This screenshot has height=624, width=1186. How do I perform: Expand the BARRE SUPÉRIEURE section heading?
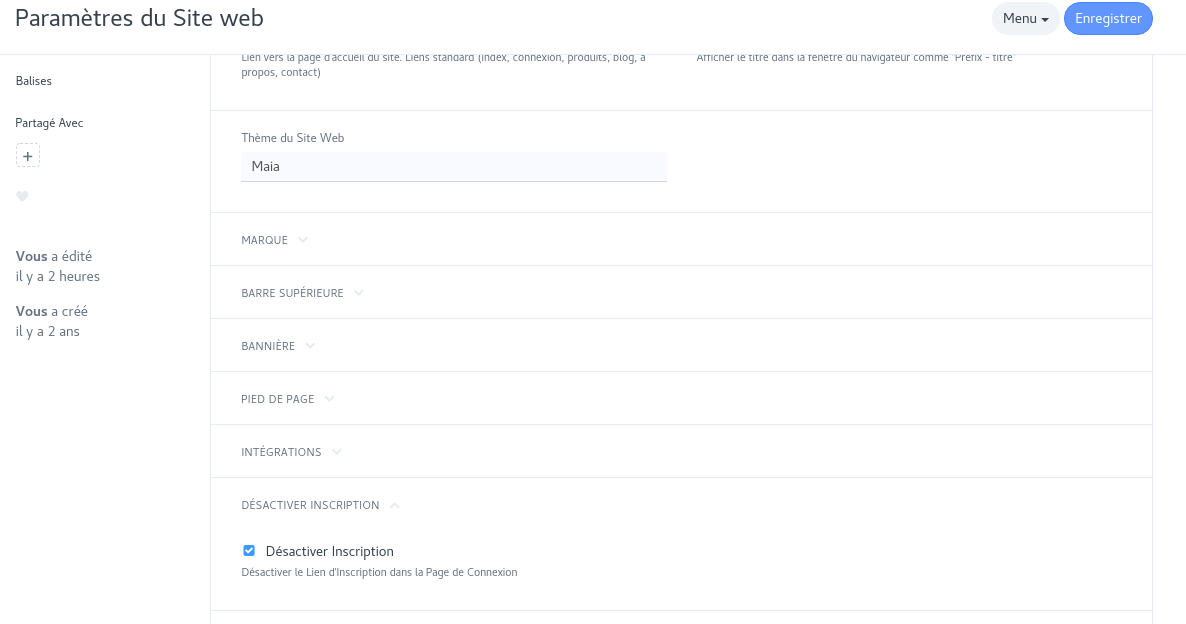point(292,293)
